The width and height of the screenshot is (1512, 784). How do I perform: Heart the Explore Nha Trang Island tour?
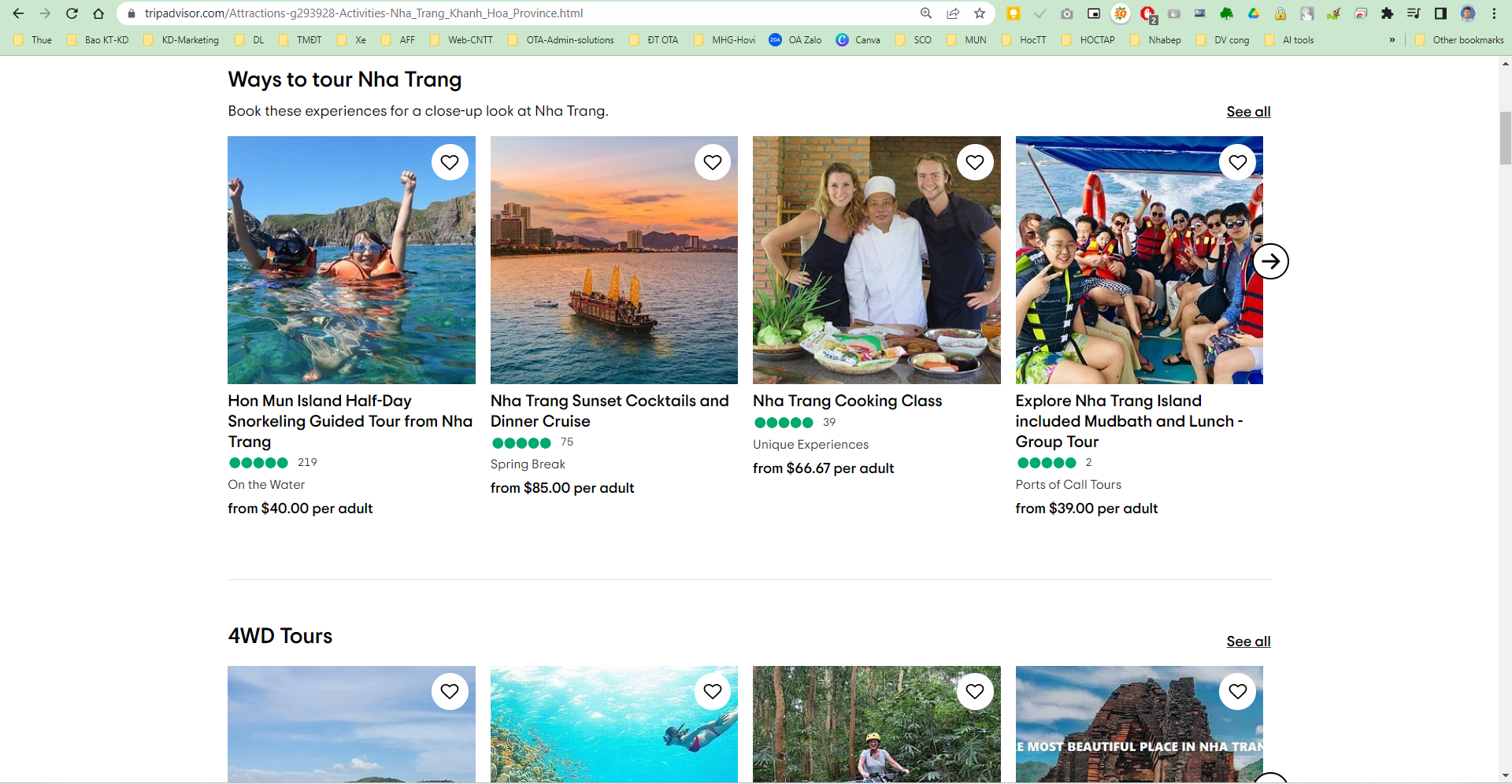coord(1238,162)
